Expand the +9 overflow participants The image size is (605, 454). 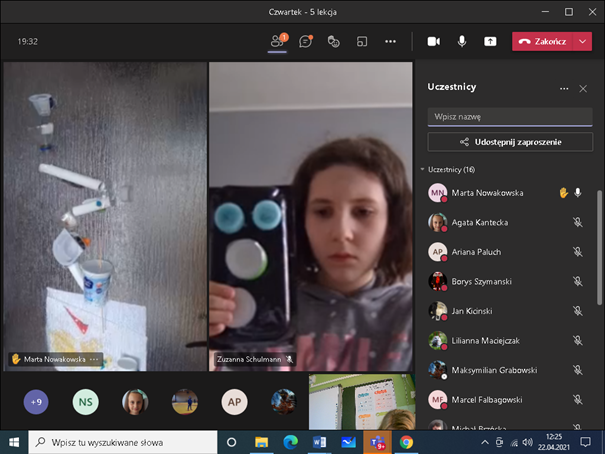[36, 402]
